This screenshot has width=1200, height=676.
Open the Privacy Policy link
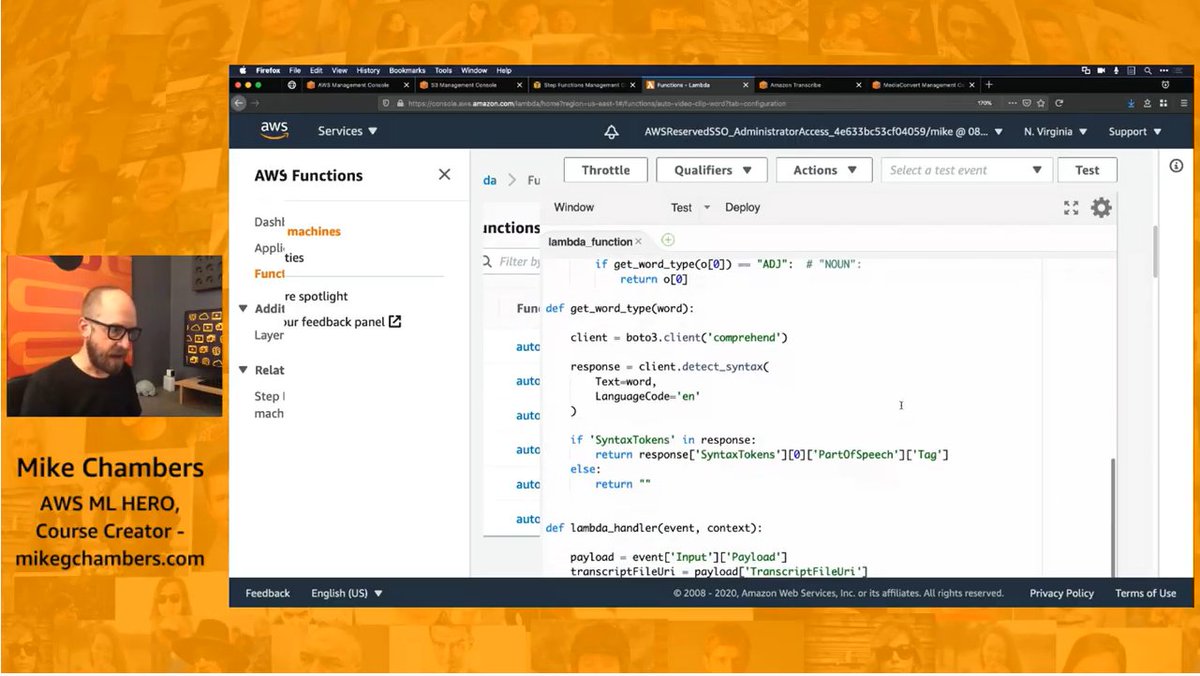[1062, 593]
